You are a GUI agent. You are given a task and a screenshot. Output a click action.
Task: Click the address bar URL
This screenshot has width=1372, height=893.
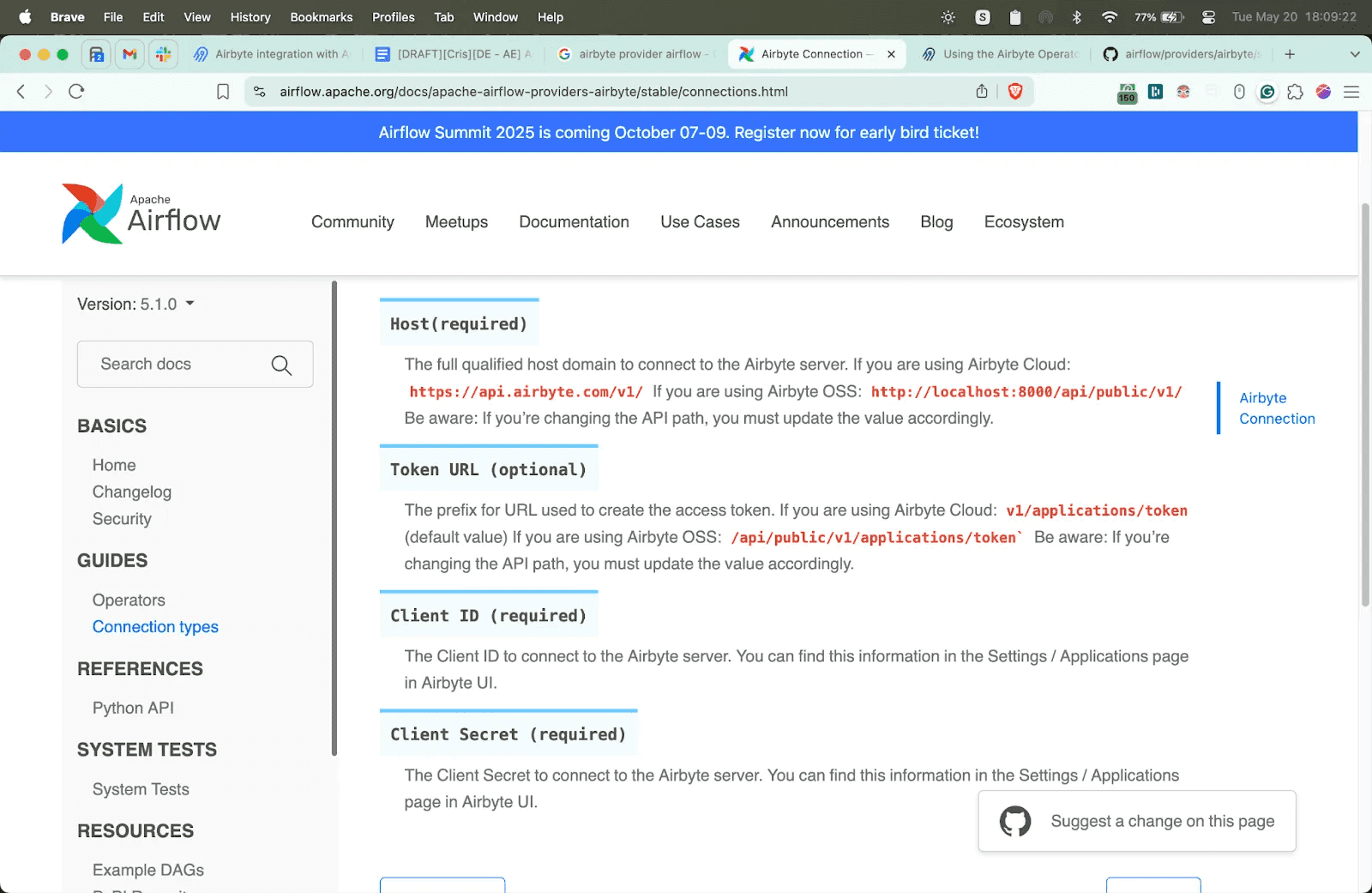tap(533, 92)
